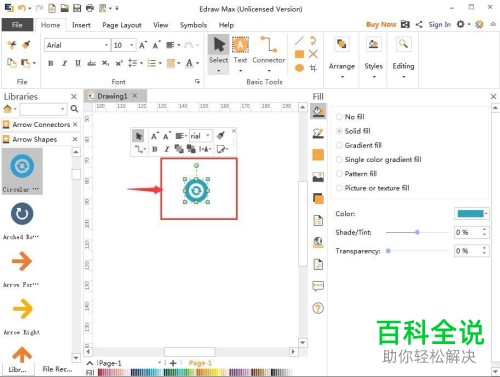This screenshot has height=377, width=500.
Task: Open the Styles gallery
Action: (373, 57)
